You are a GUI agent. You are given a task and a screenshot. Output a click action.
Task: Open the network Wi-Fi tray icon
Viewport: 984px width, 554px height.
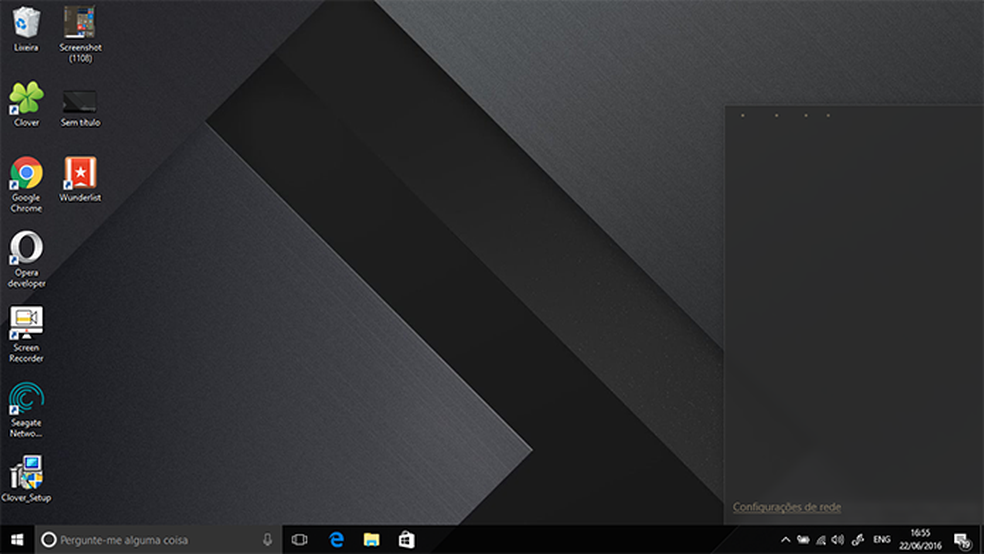point(821,540)
